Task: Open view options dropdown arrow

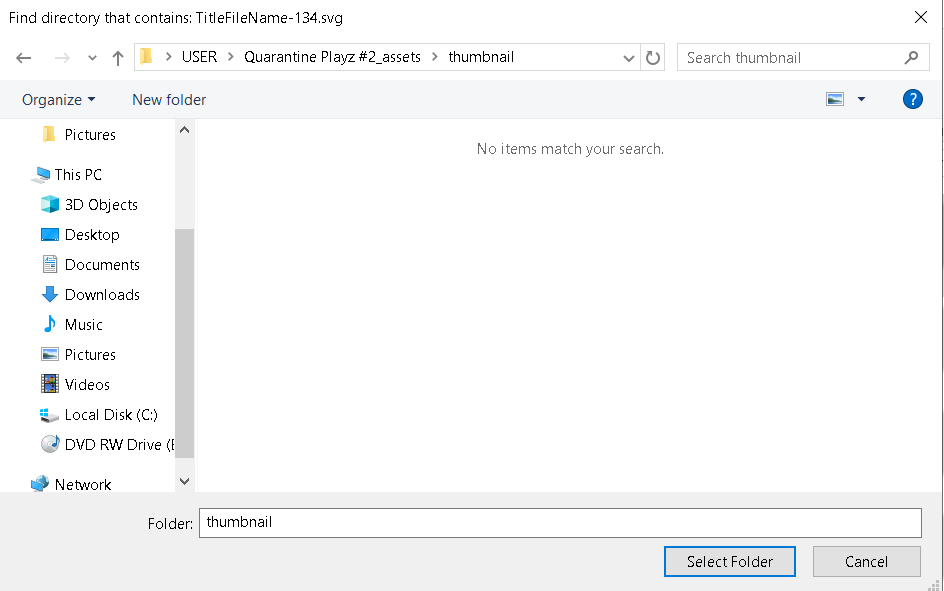Action: pos(862,99)
